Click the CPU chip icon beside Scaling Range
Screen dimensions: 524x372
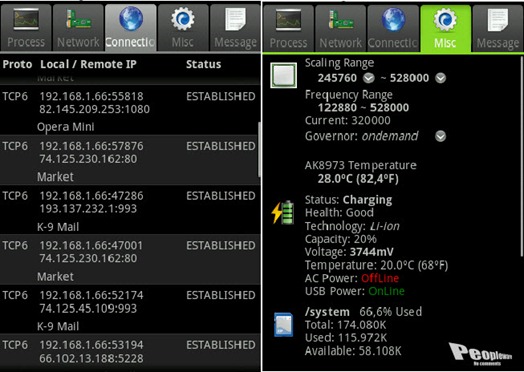283,75
